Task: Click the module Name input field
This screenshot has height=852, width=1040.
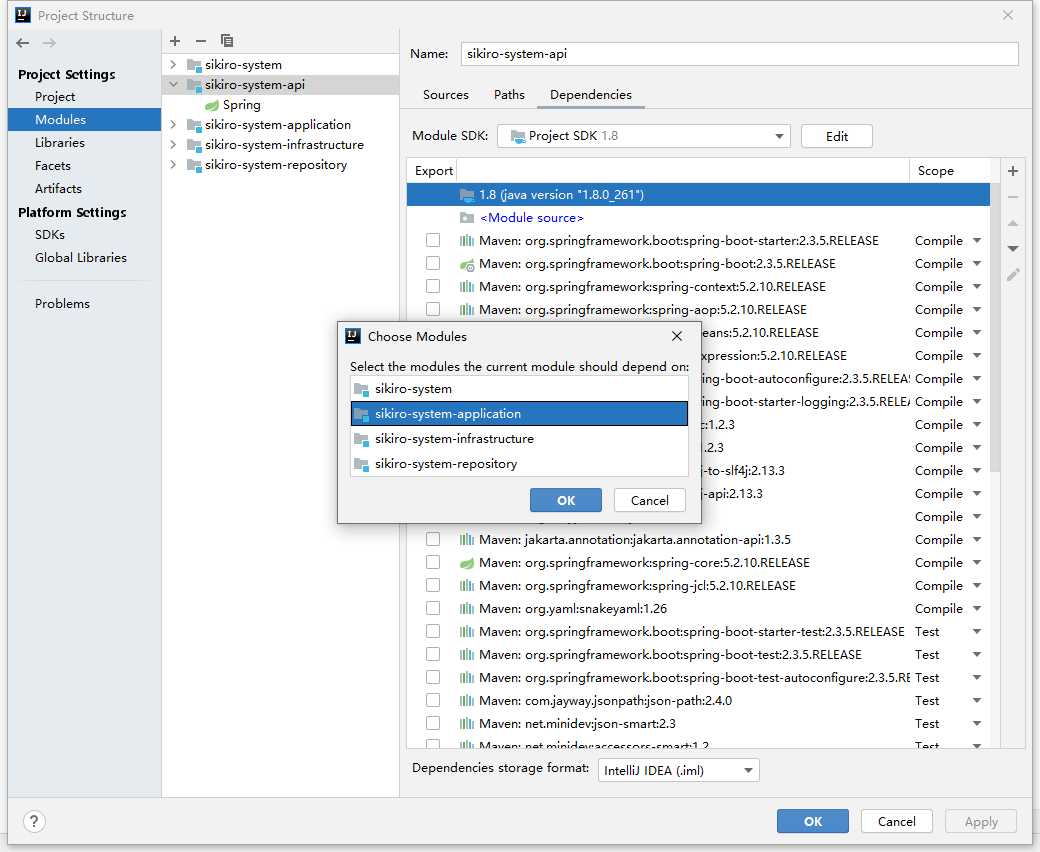Action: (740, 54)
